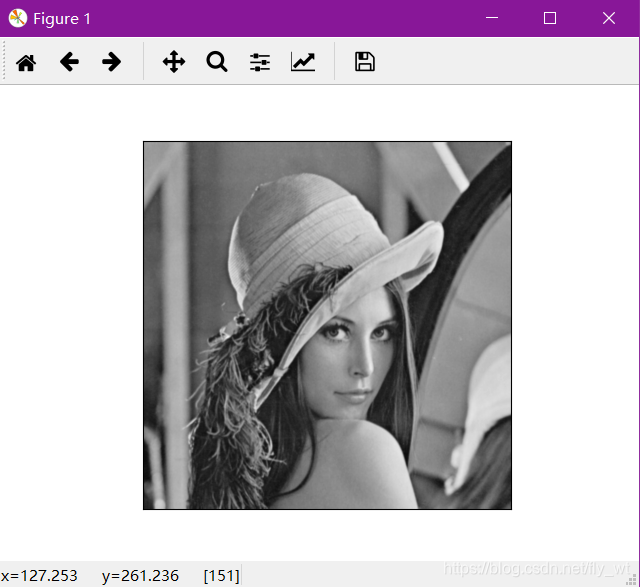Minimize the Figure 1 window
This screenshot has height=587, width=640.
[x=492, y=18]
